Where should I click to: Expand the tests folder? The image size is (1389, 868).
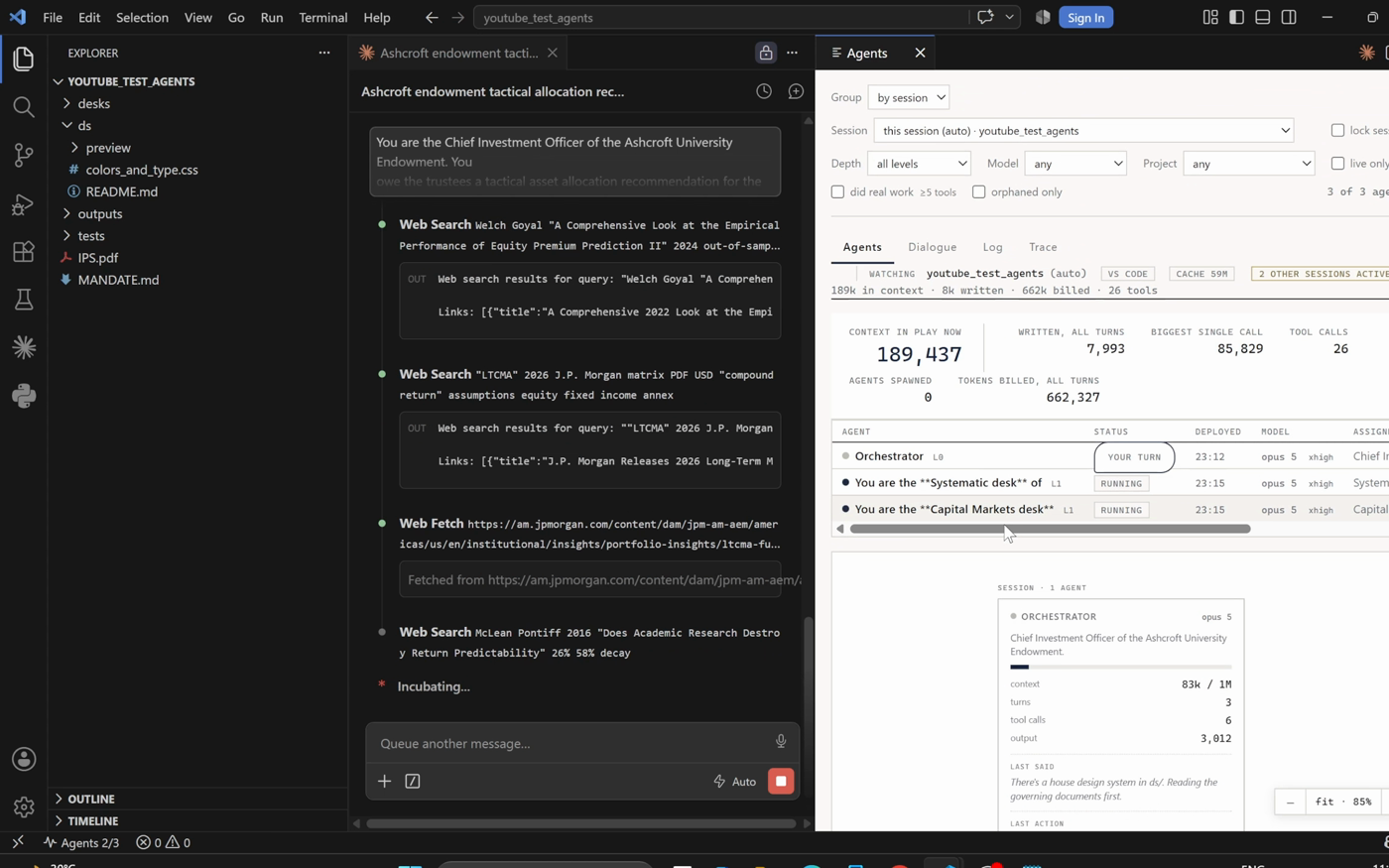click(x=198, y=235)
